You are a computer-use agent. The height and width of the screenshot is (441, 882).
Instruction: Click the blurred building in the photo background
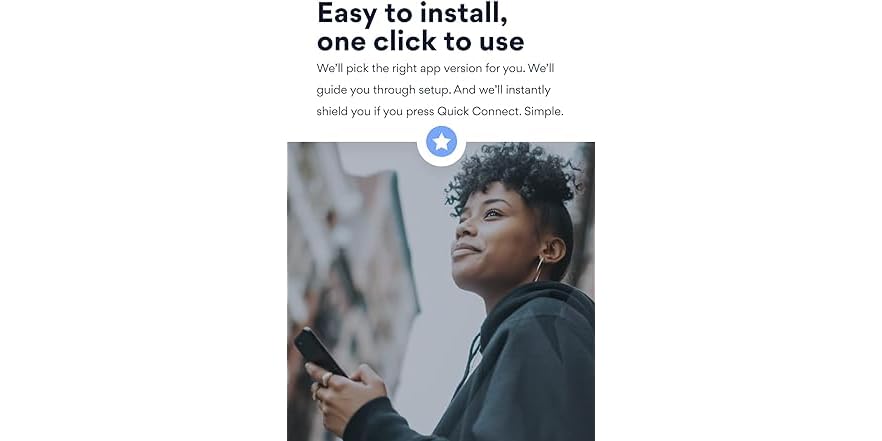(352, 253)
